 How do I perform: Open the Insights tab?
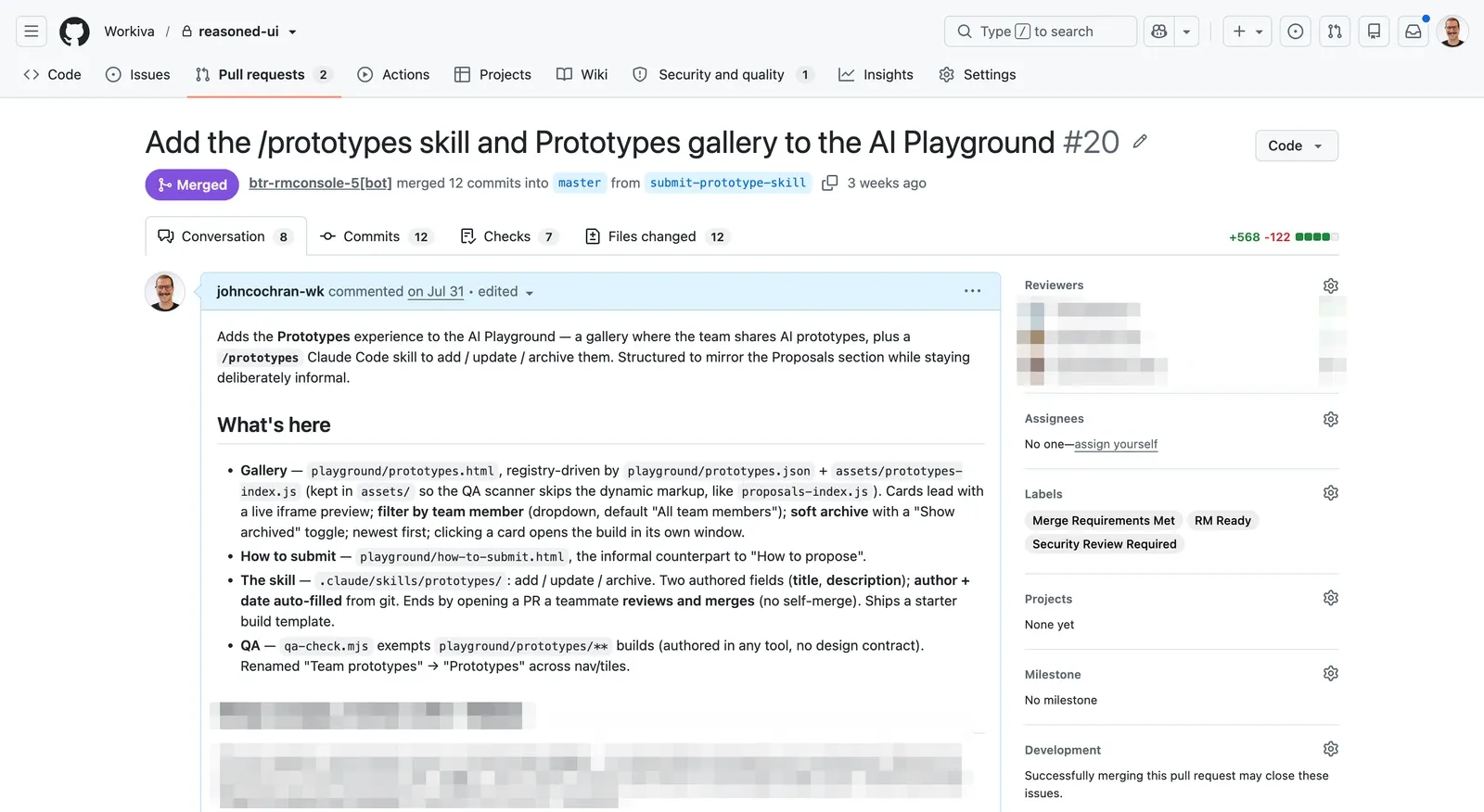pos(876,74)
